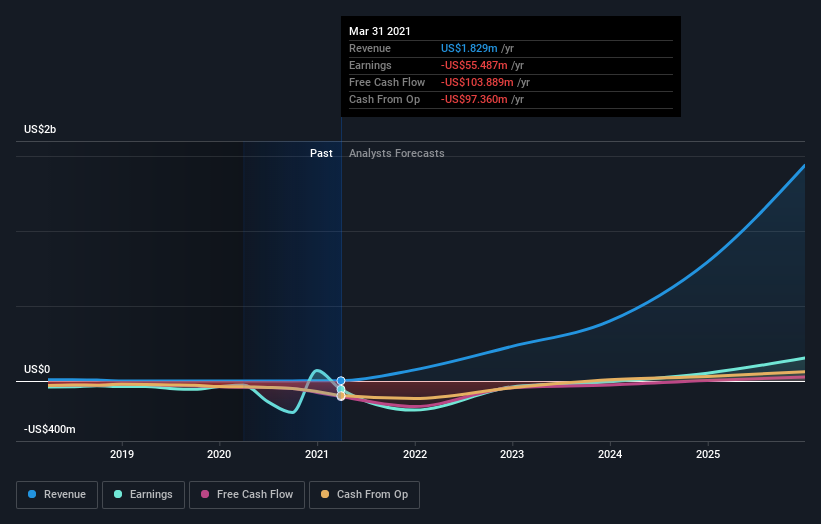Click the -US$97.360m cash from op value
The width and height of the screenshot is (821, 524).
[x=474, y=99]
